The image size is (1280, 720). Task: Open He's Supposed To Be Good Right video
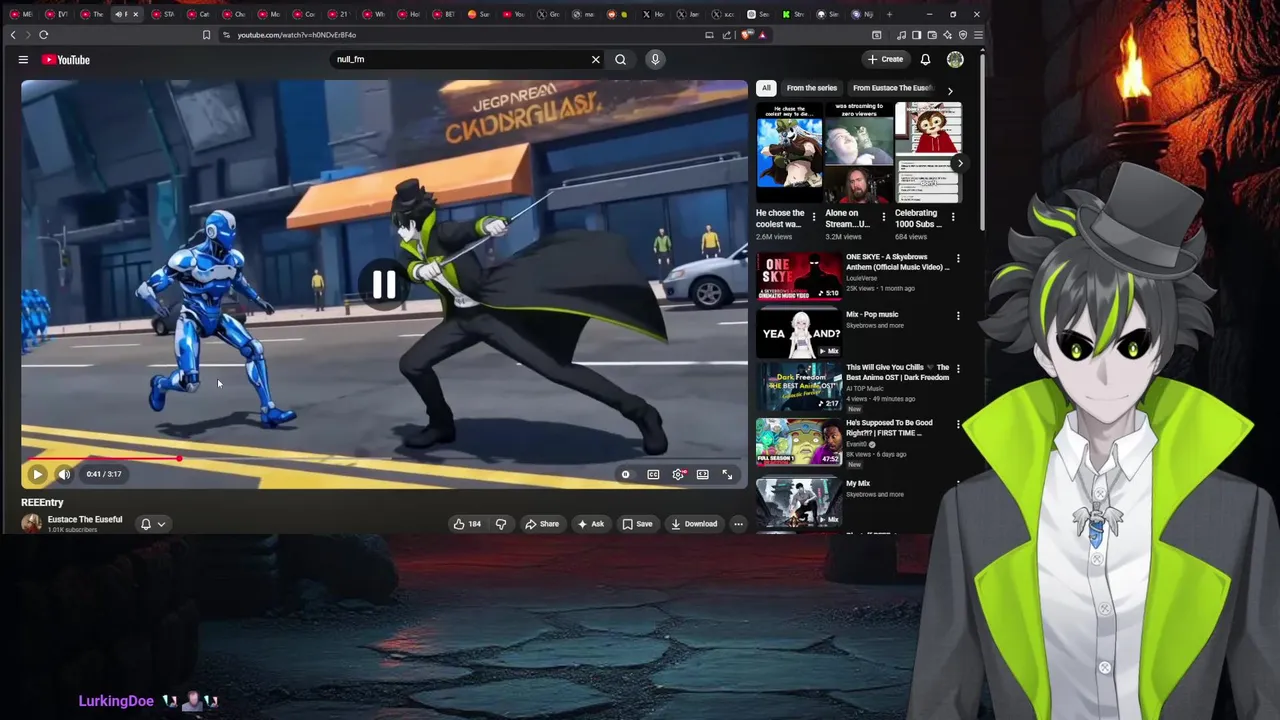pyautogui.click(x=798, y=443)
